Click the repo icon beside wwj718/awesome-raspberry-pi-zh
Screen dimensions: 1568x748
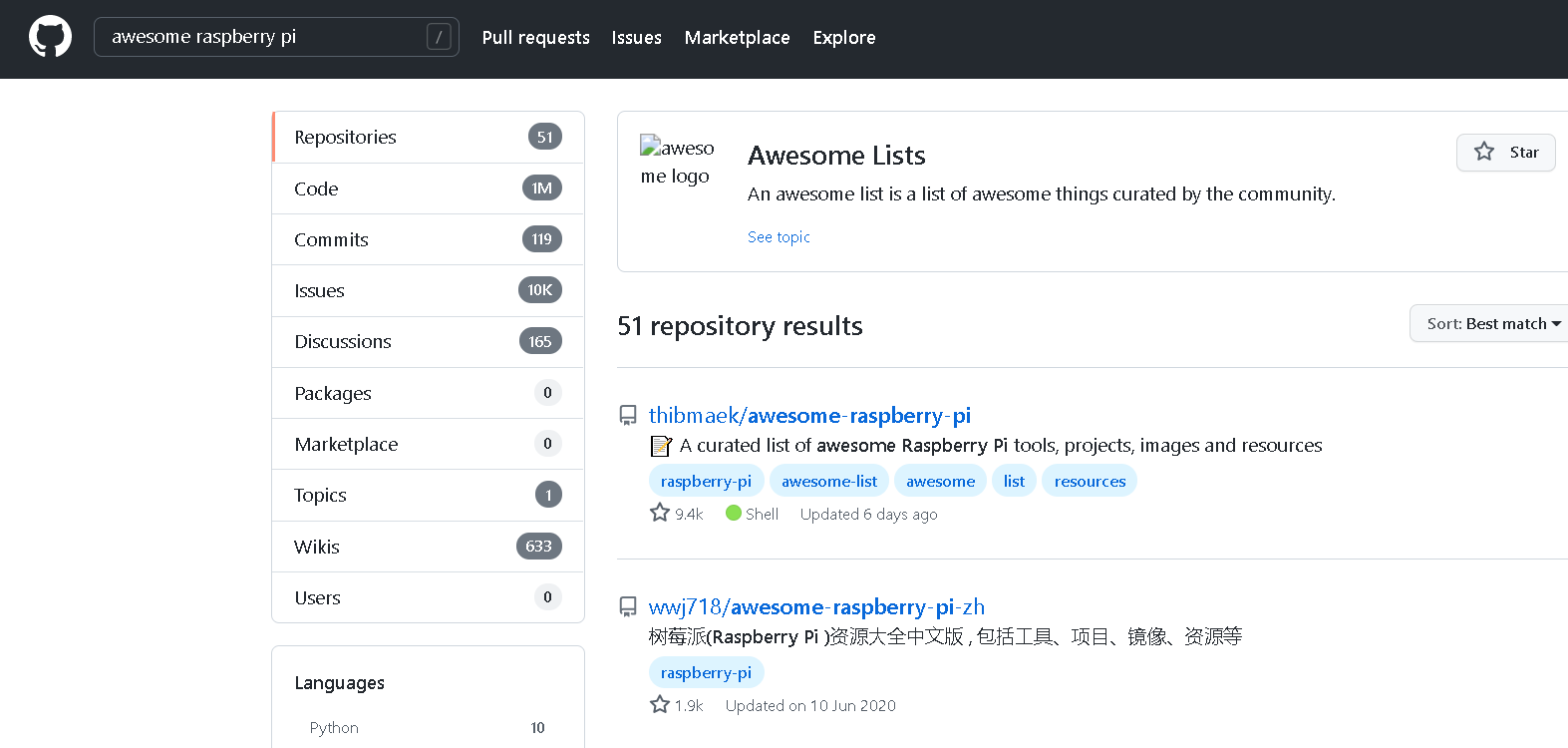pyautogui.click(x=628, y=606)
